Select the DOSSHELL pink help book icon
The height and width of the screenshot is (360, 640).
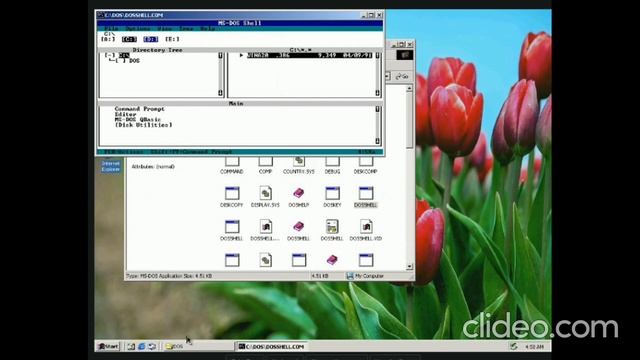coord(299,226)
